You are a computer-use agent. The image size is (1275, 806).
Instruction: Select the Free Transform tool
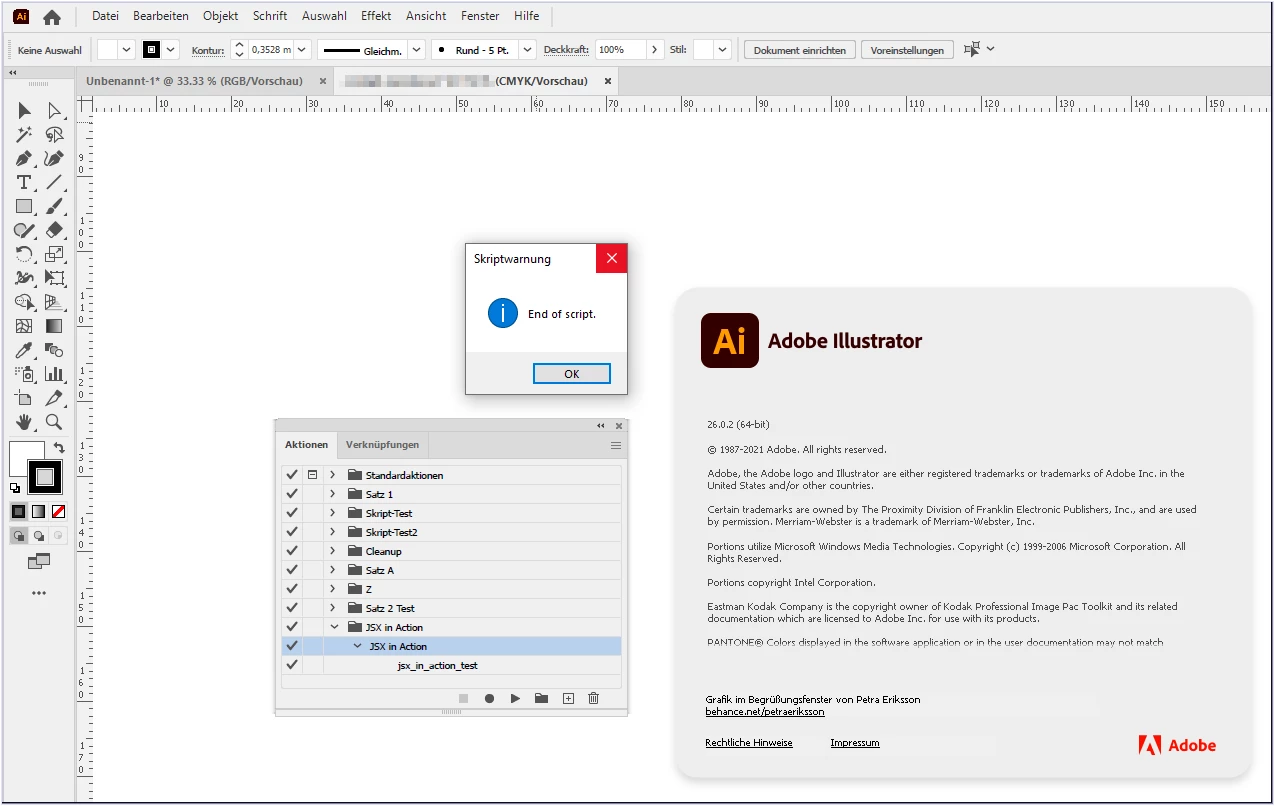pyautogui.click(x=54, y=278)
